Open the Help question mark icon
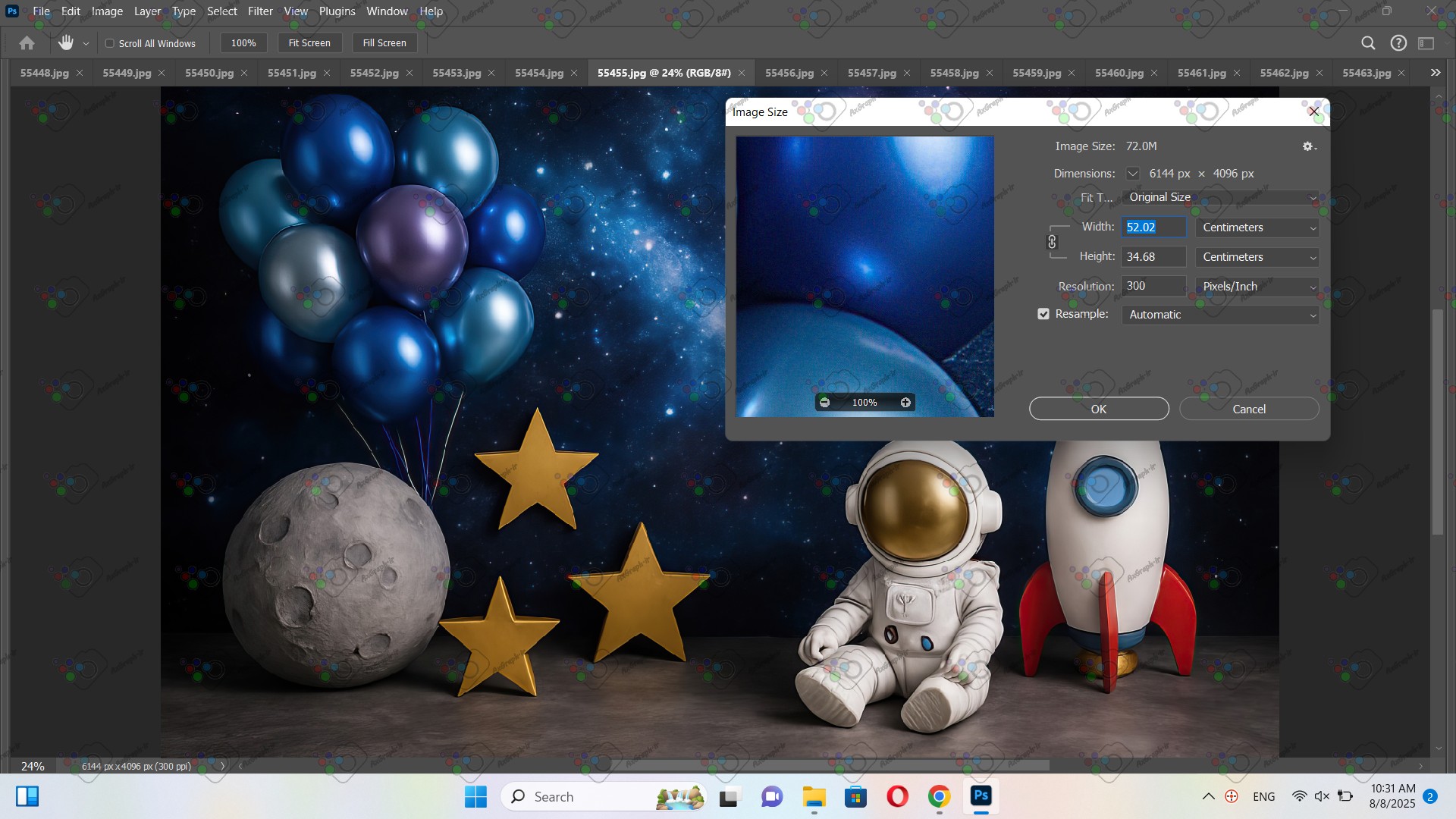The width and height of the screenshot is (1456, 819). pyautogui.click(x=1398, y=43)
